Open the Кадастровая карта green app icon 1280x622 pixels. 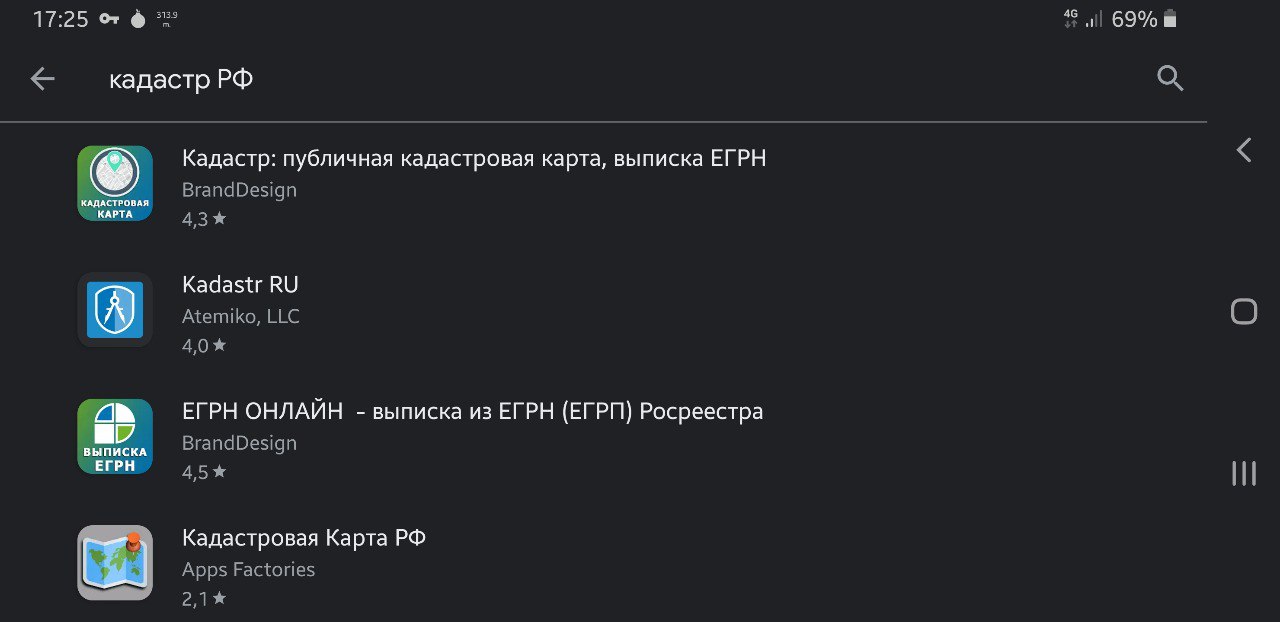pos(115,184)
